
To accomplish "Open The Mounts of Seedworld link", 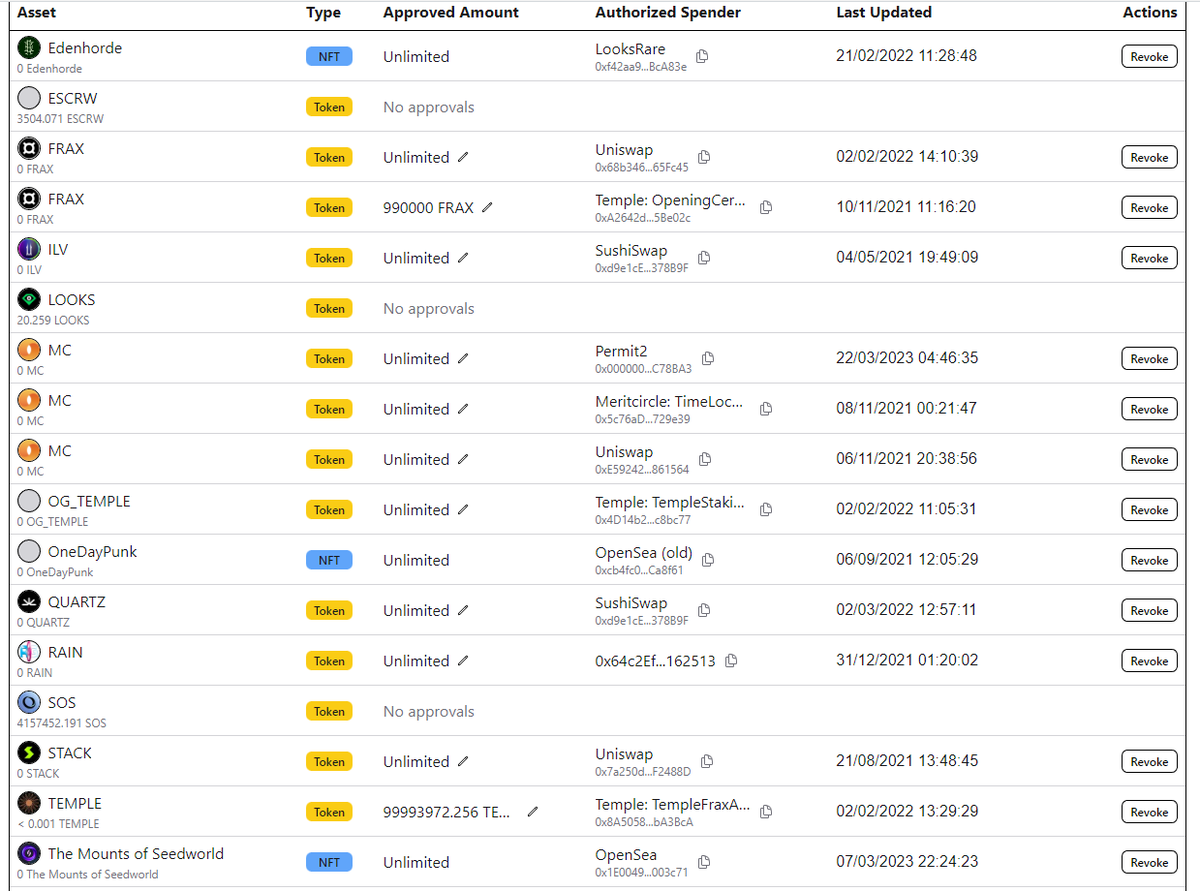I will (136, 853).
